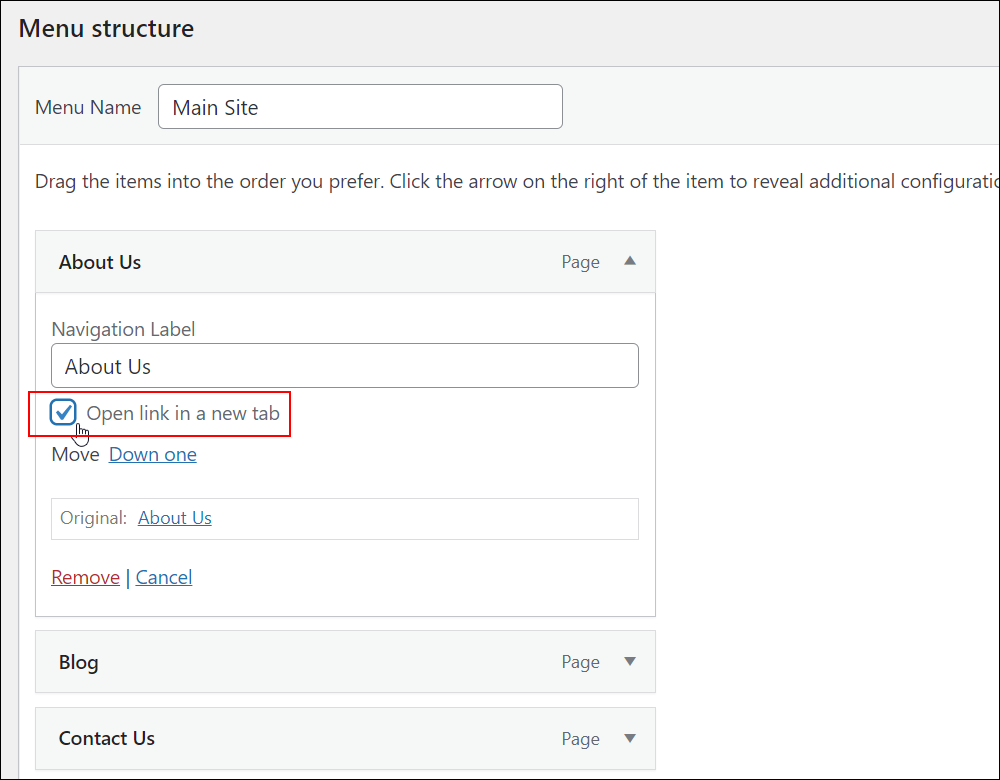Focus the Navigation Label text field

(344, 365)
